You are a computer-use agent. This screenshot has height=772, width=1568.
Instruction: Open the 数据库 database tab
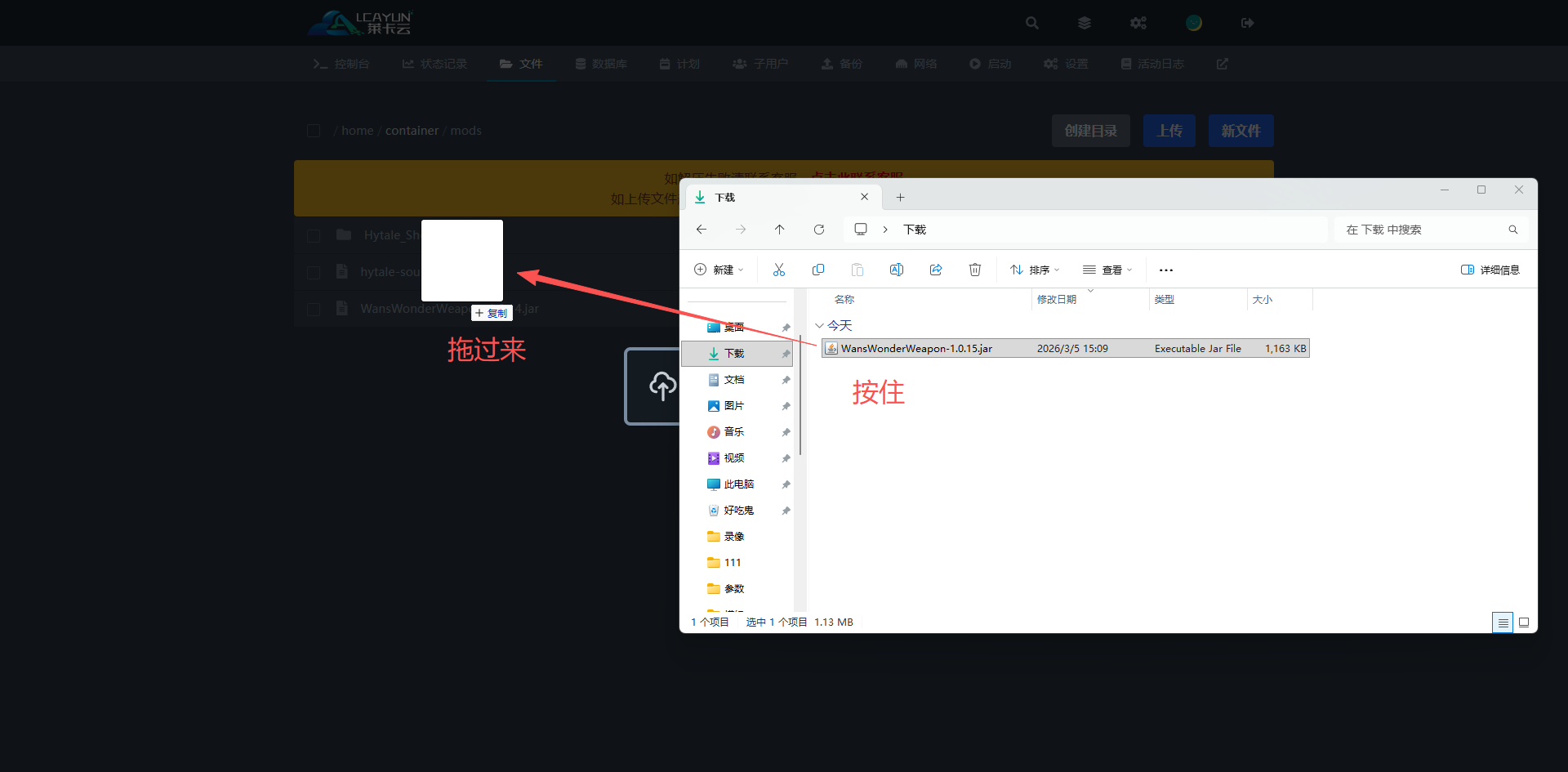click(x=601, y=64)
